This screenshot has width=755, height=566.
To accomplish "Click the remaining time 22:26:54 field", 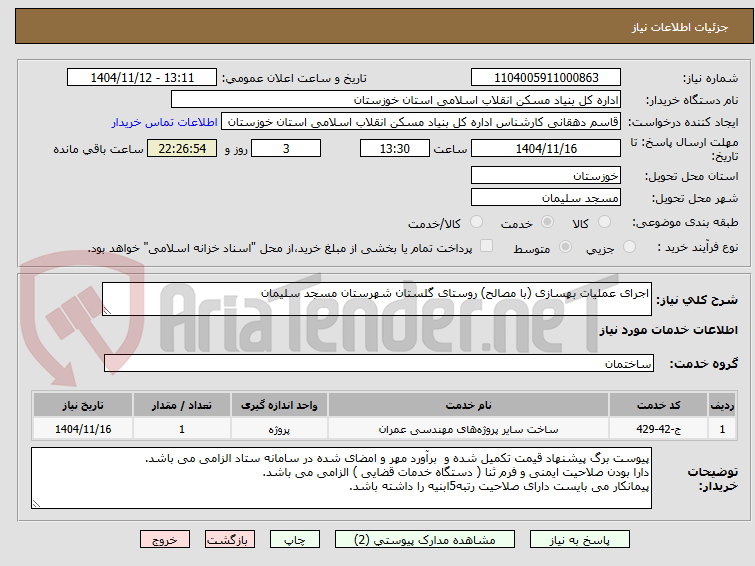I will (182, 148).
